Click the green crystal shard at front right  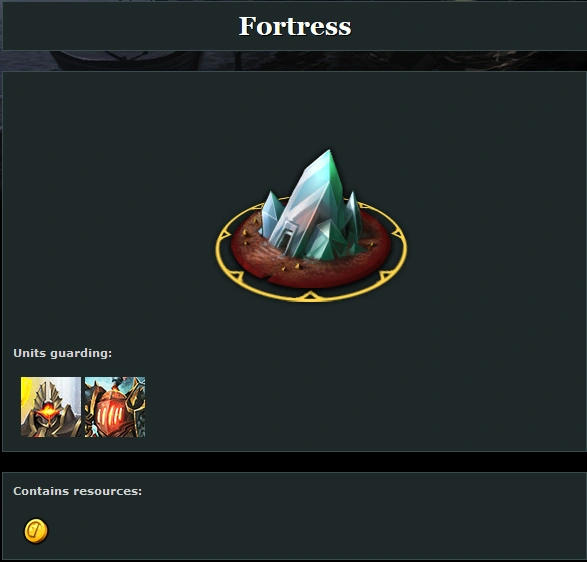point(326,240)
